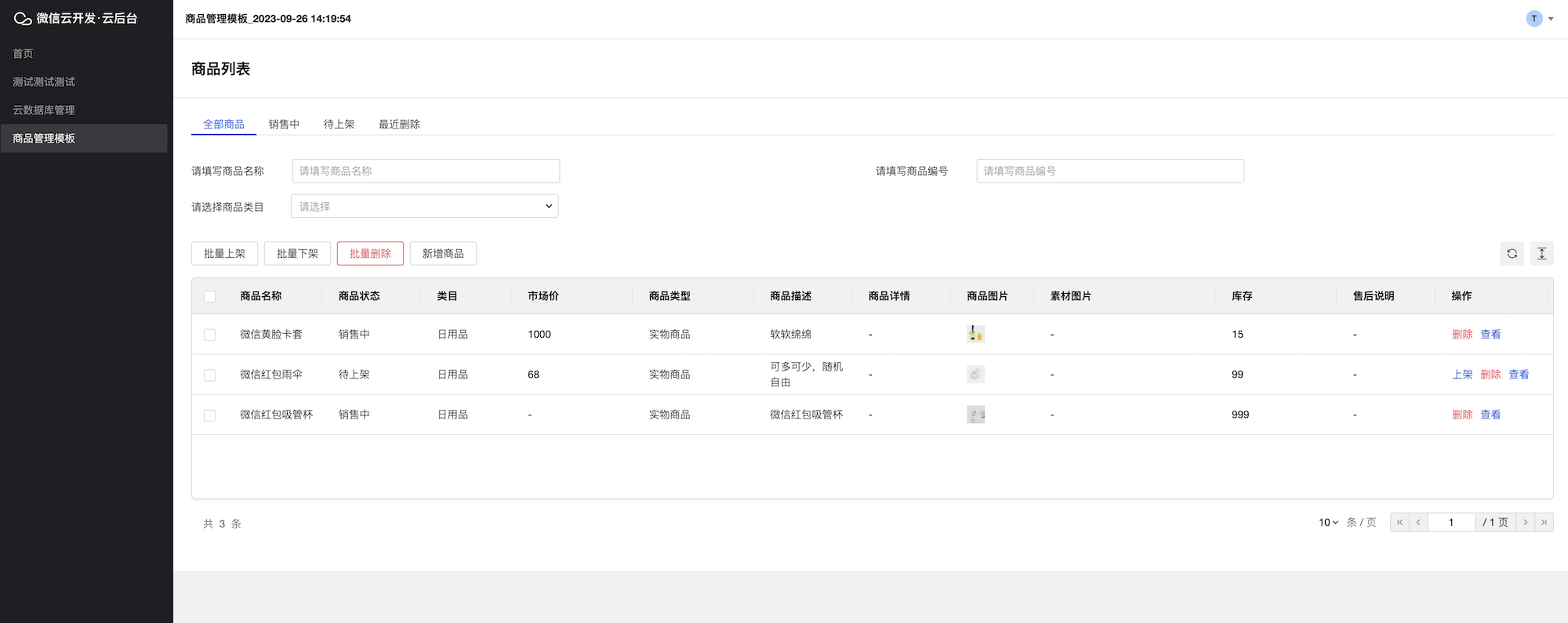Click 上架 link for 微信红包雨伞
Image resolution: width=1568 pixels, height=623 pixels.
1462,375
